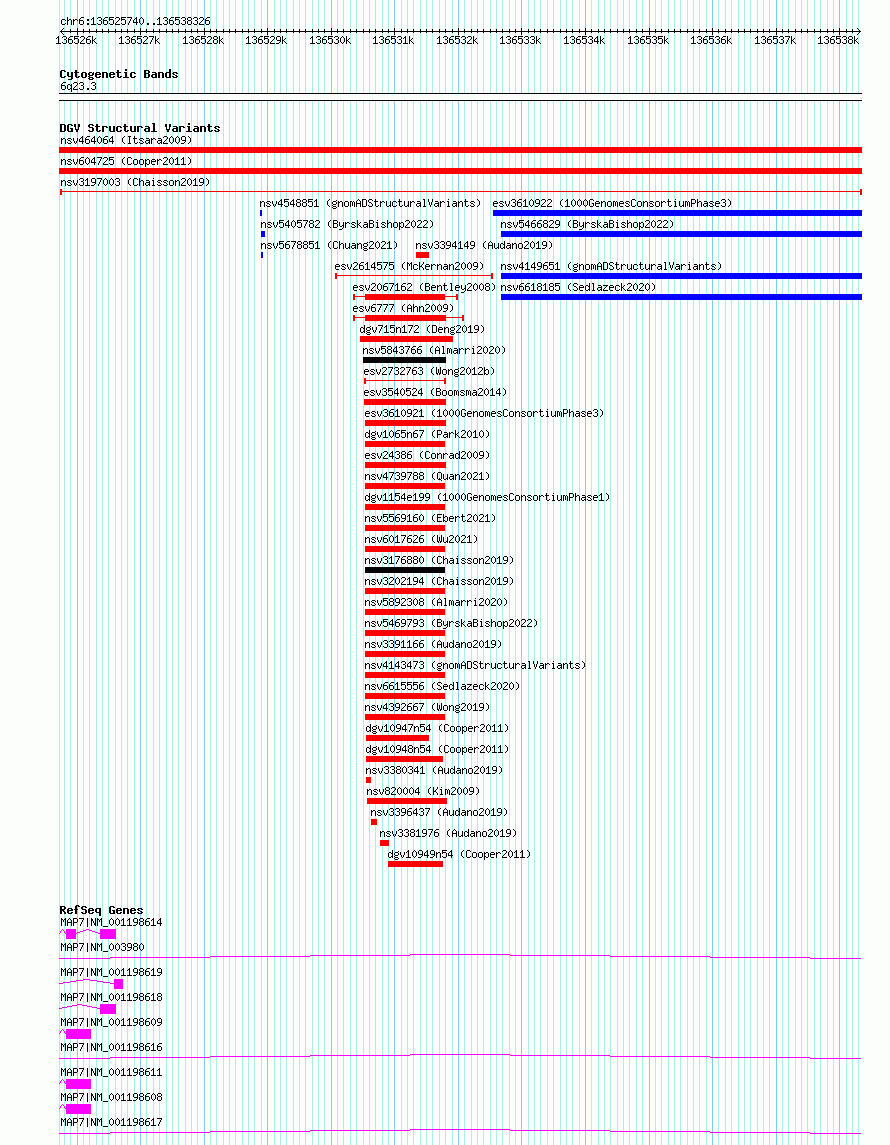Select the DGV Structural Variants track title
Image resolution: width=890 pixels, height=1145 pixels.
click(140, 128)
